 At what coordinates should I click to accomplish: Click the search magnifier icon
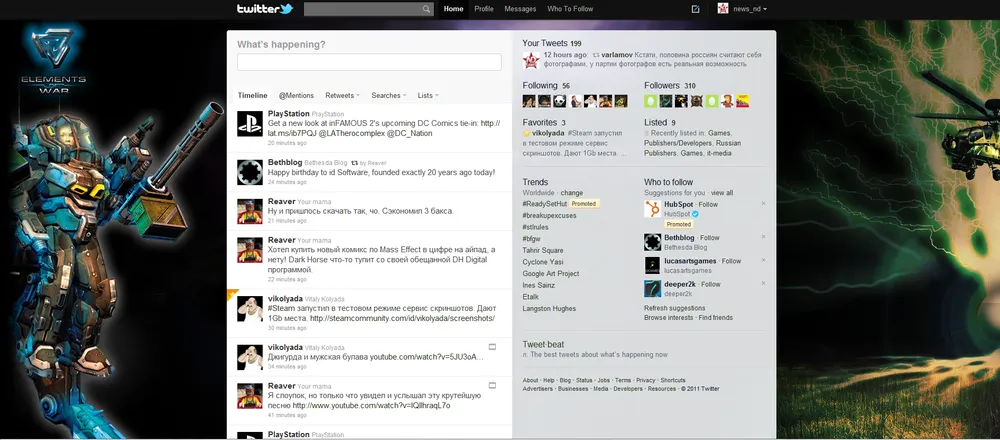(x=427, y=9)
